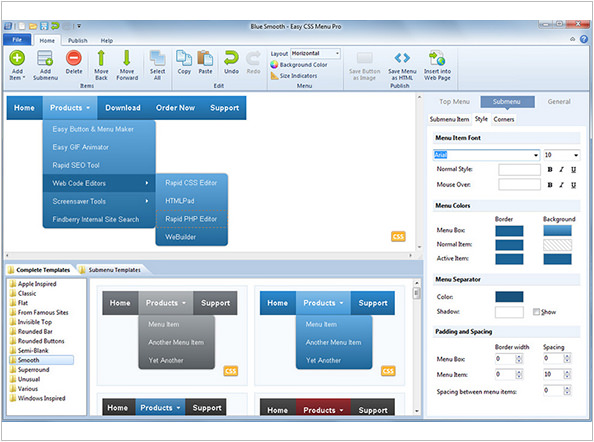Viewport: 594px width, 442px height.
Task: Open the font size dropdown
Action: [x=575, y=155]
